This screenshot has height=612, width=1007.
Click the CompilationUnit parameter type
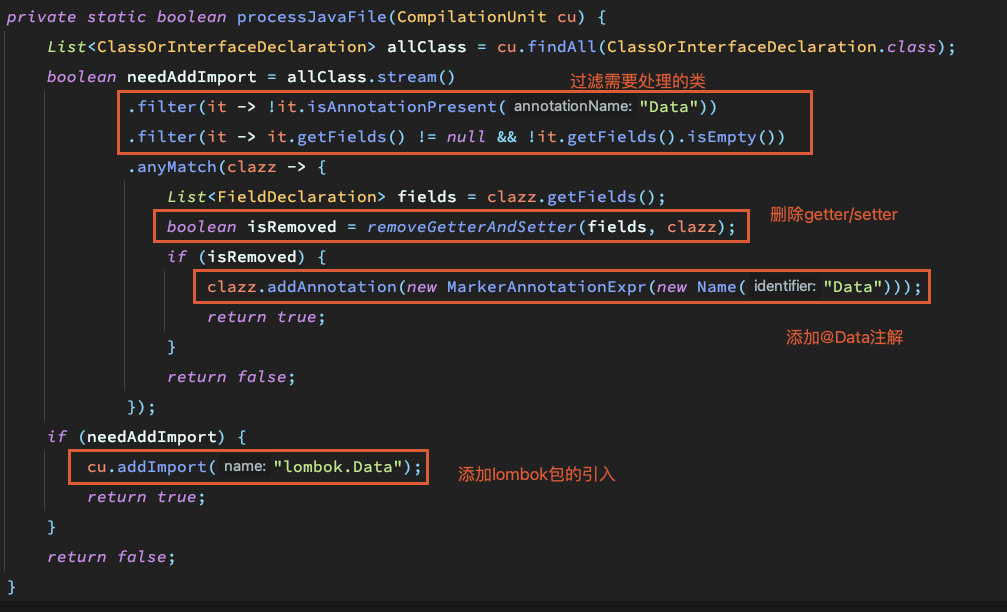coord(471,17)
